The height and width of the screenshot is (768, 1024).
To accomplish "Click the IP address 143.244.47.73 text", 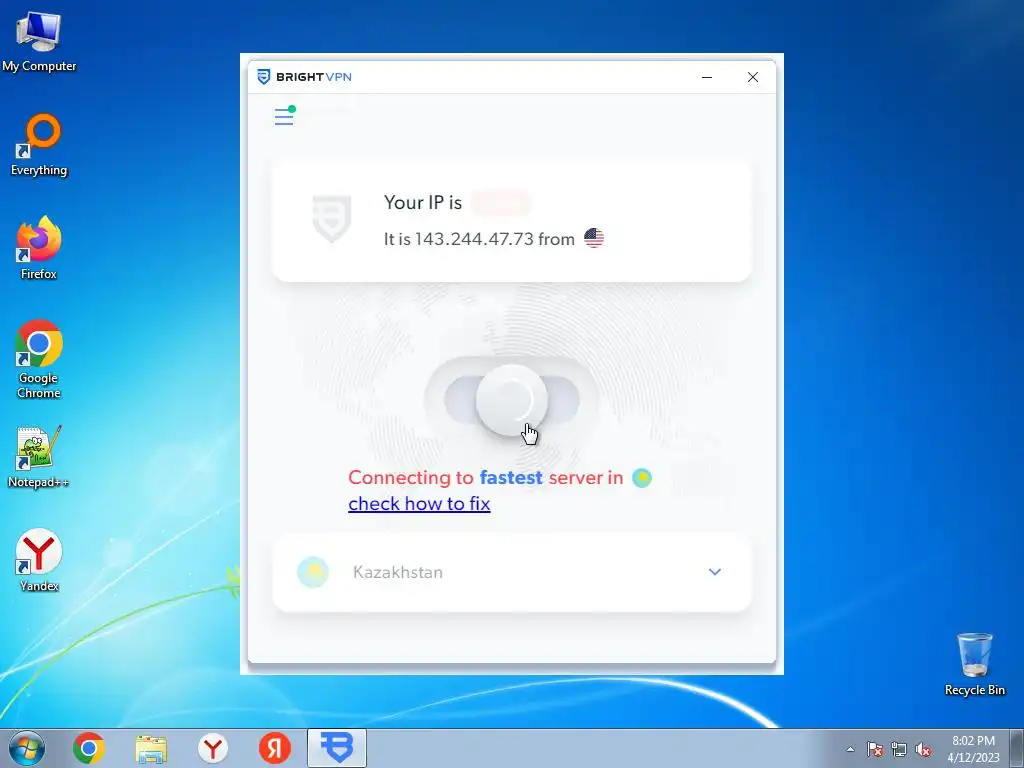I will [474, 239].
